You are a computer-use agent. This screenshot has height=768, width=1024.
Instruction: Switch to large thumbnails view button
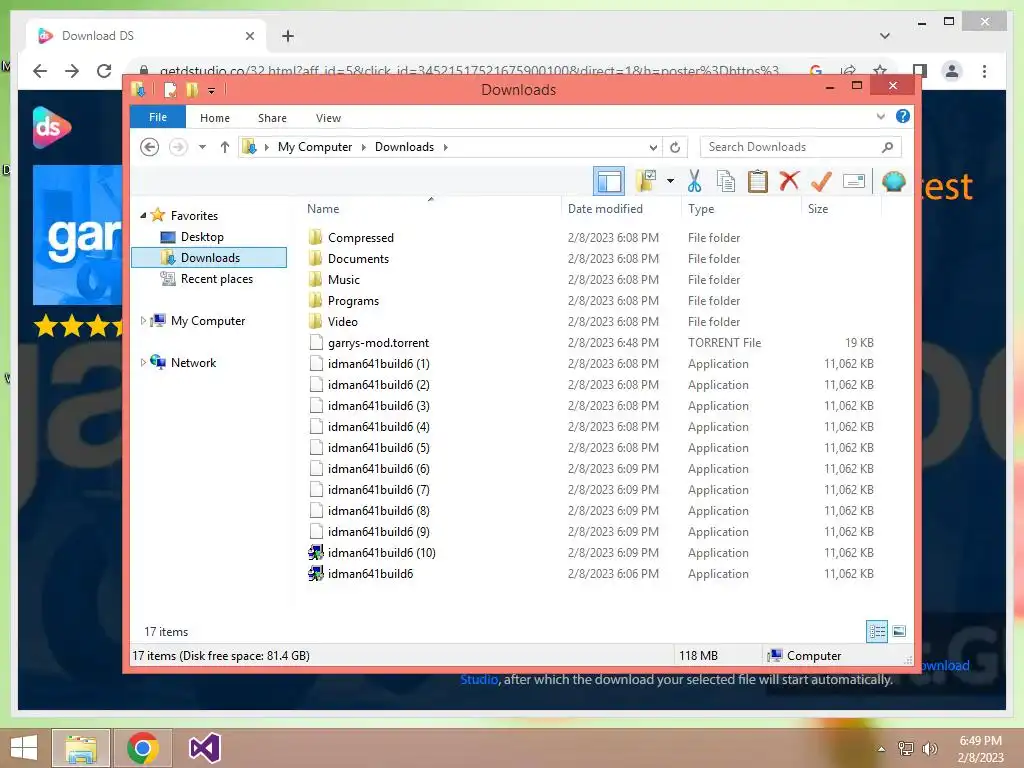pyautogui.click(x=899, y=631)
